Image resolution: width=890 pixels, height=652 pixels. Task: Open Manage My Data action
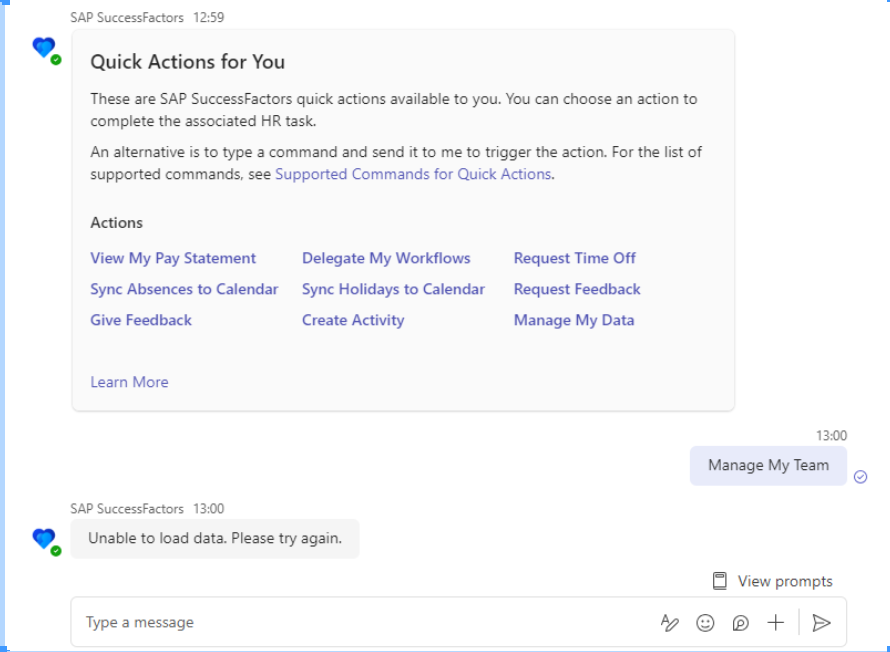[574, 320]
